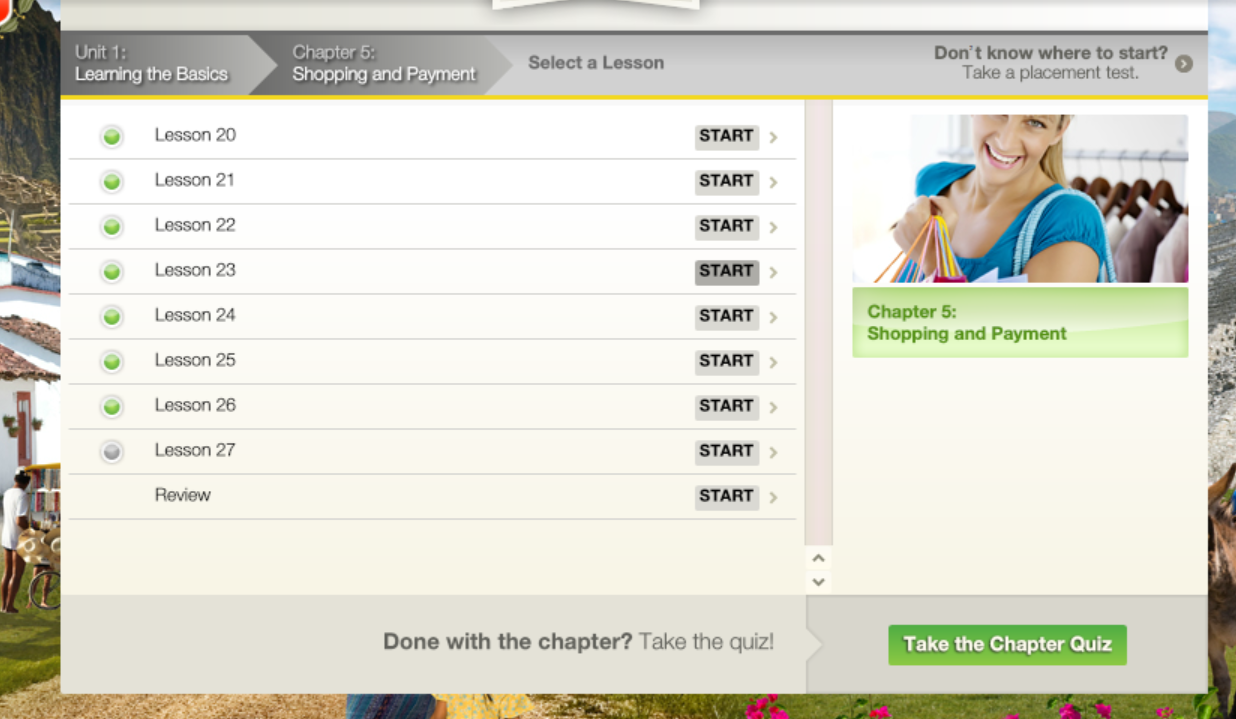Start Lesson 20
Viewport: 1236px width, 719px height.
(x=727, y=137)
